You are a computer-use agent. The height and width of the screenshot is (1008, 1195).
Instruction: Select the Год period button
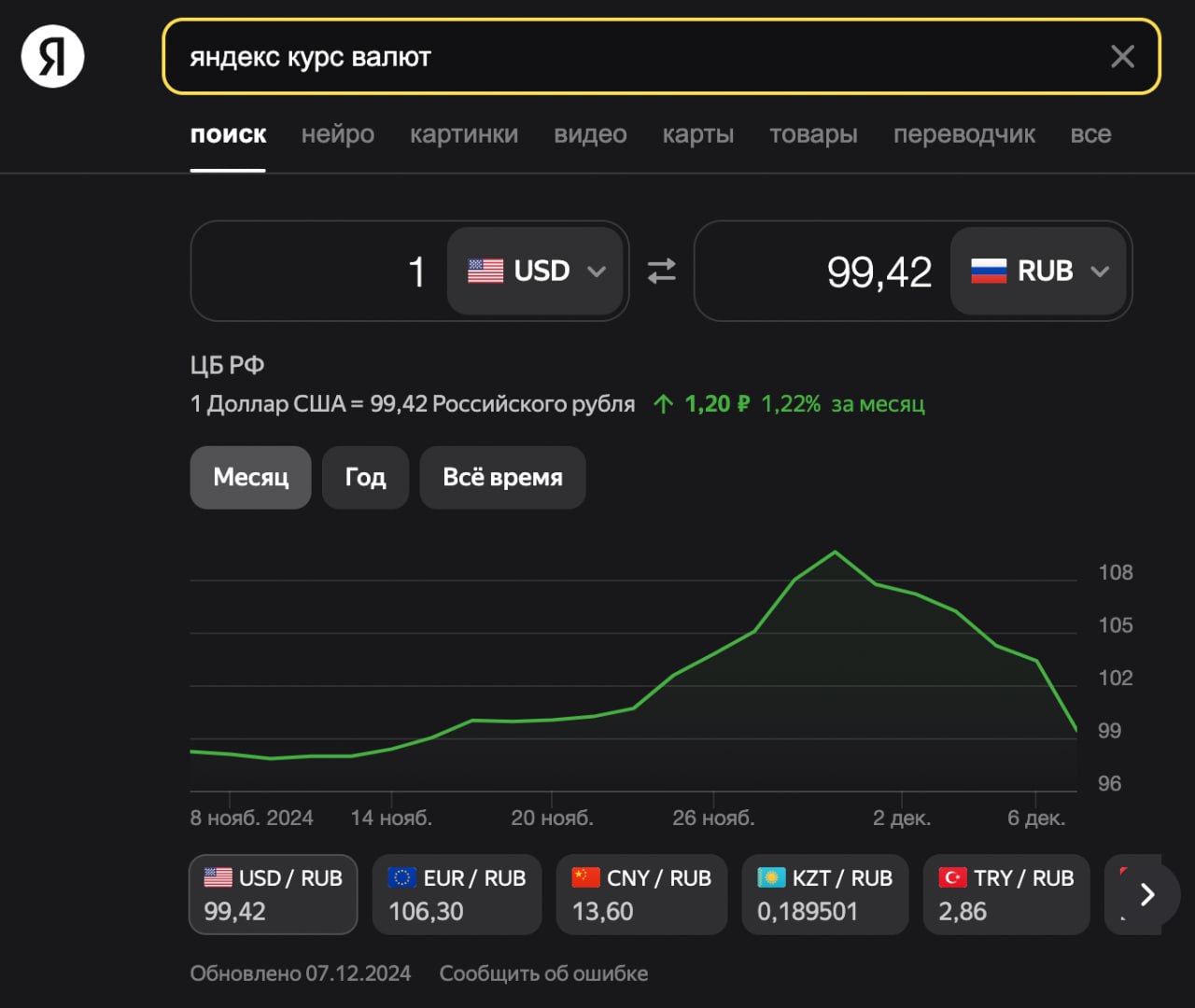pyautogui.click(x=365, y=477)
